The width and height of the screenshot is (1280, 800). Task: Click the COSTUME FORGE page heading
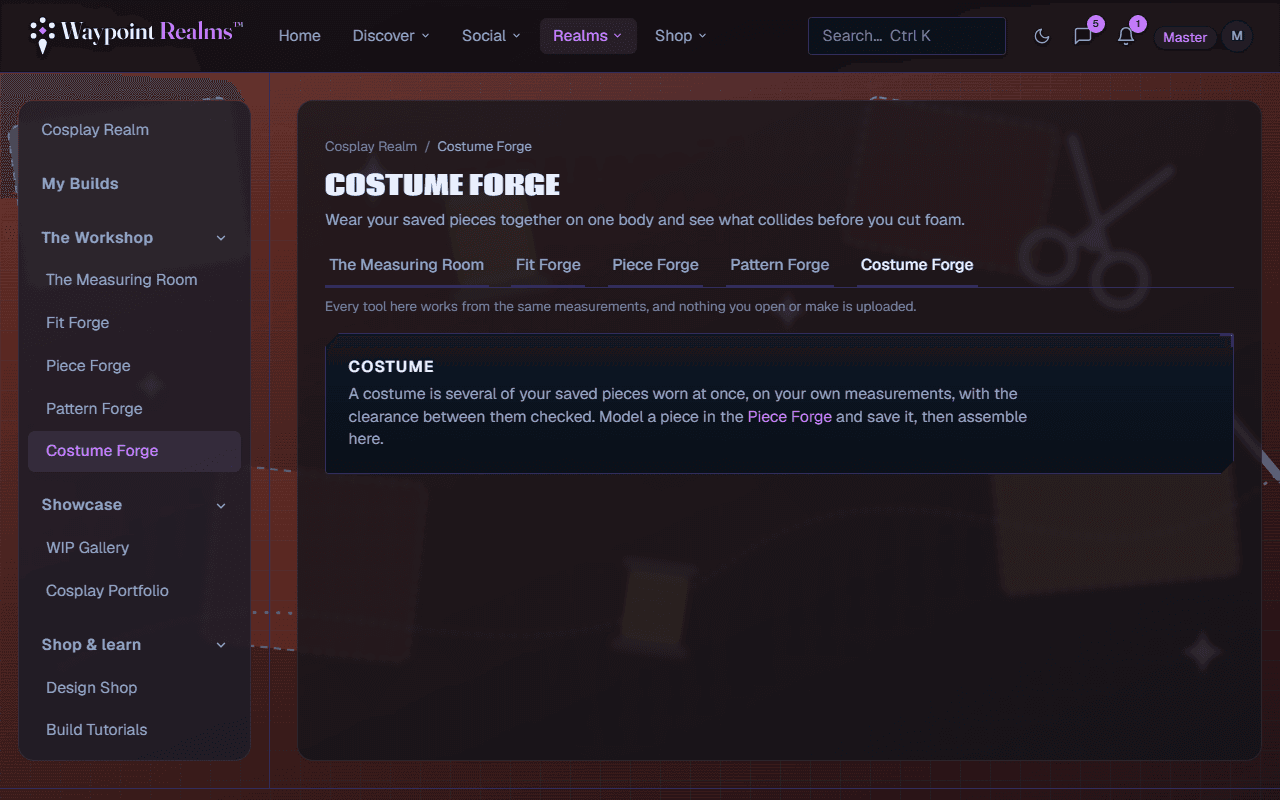tap(442, 185)
